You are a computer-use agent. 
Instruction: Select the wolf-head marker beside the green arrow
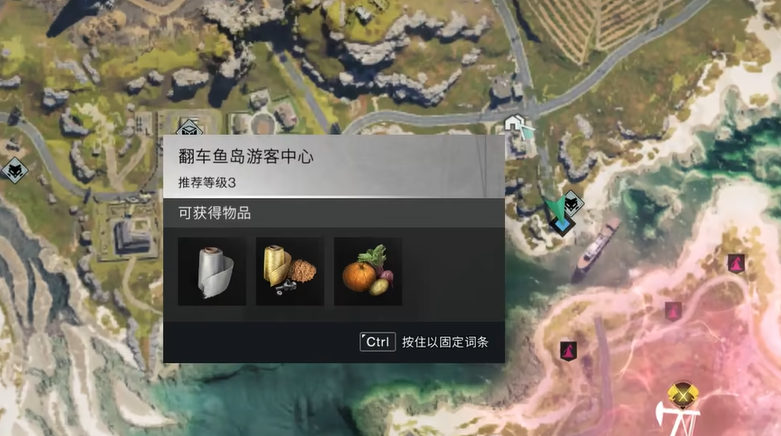pyautogui.click(x=573, y=203)
